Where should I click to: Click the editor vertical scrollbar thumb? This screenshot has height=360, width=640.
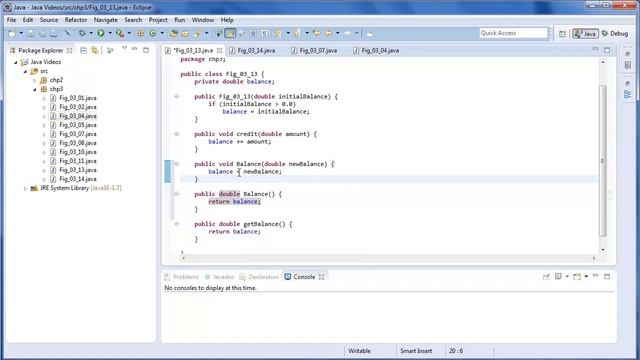point(603,161)
